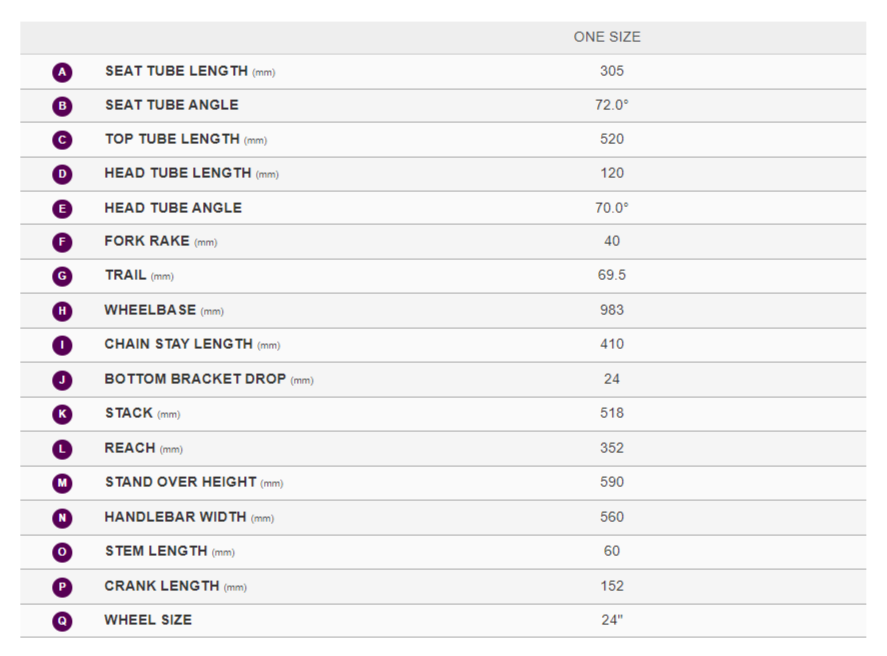The width and height of the screenshot is (887, 656).
Task: Select the purple G circle icon
Action: pos(63,276)
